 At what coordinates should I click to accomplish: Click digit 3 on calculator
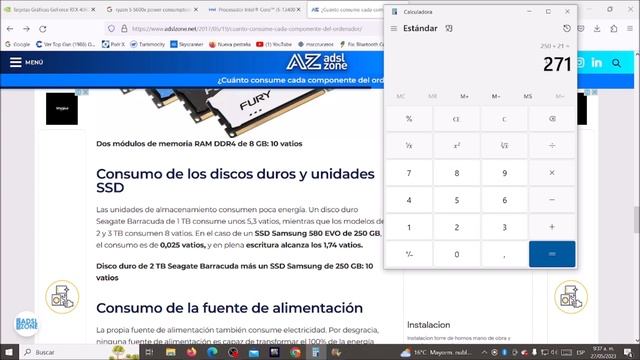click(x=504, y=227)
